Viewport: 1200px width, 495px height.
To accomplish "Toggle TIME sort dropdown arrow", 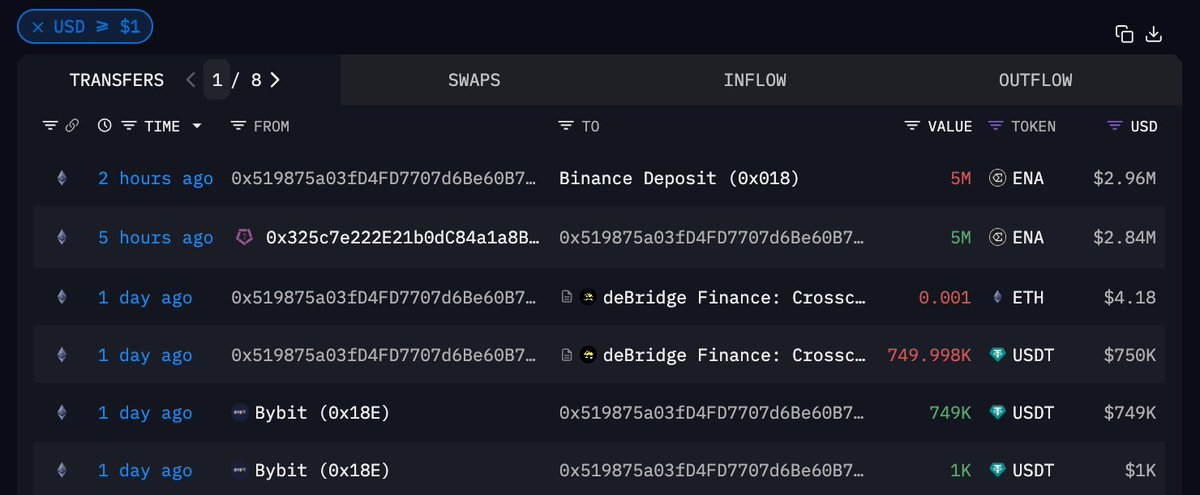I will click(x=197, y=126).
